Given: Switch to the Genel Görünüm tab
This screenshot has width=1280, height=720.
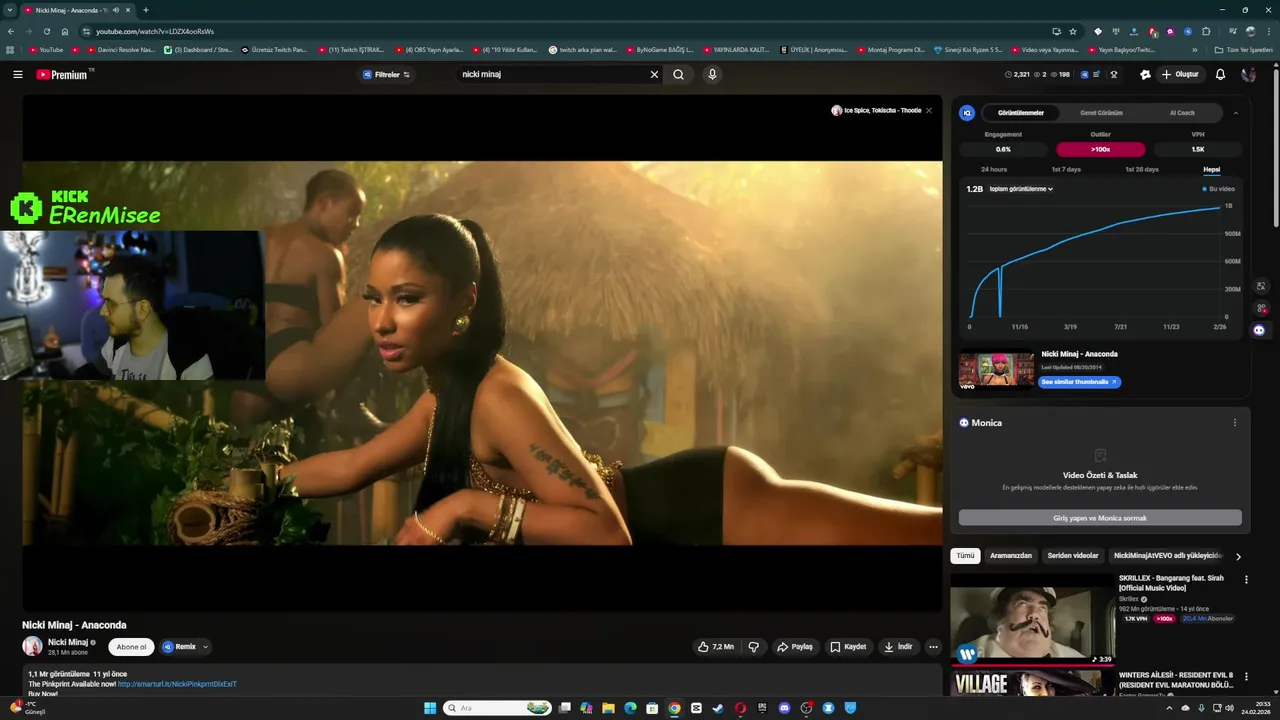Looking at the screenshot, I should (x=1101, y=113).
